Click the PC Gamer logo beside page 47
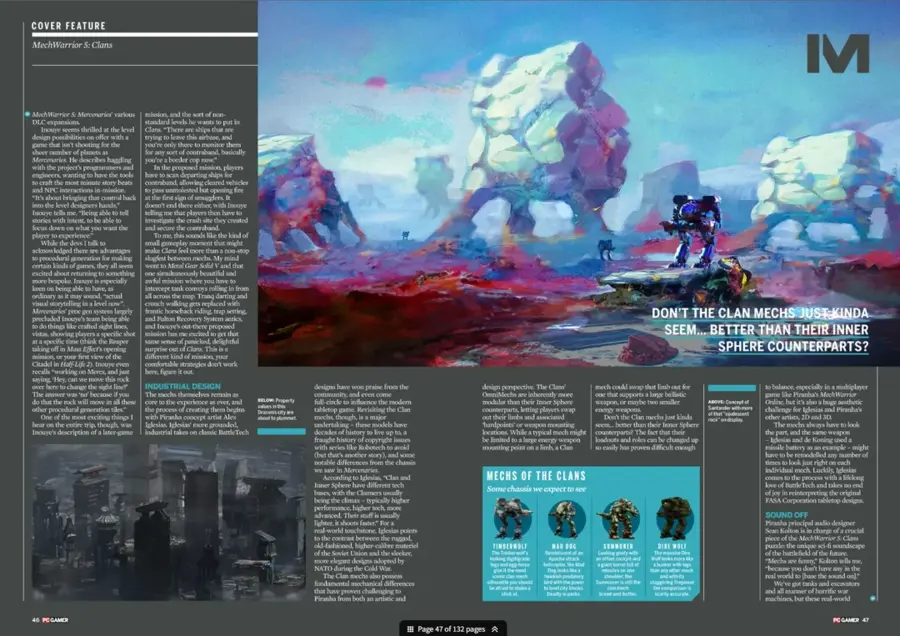The image size is (900, 636). (x=846, y=620)
